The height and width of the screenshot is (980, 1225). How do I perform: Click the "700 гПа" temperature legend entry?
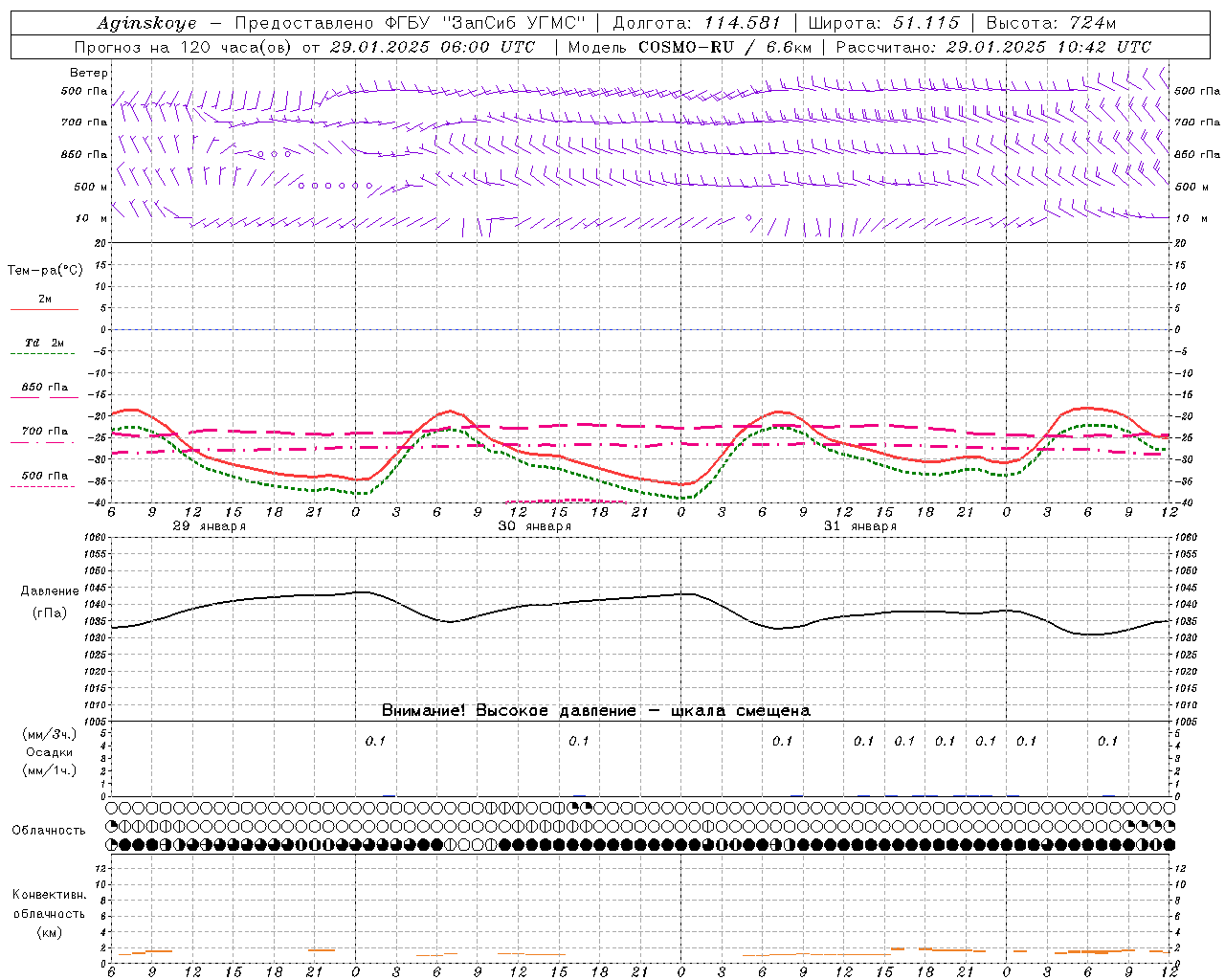coord(45,432)
